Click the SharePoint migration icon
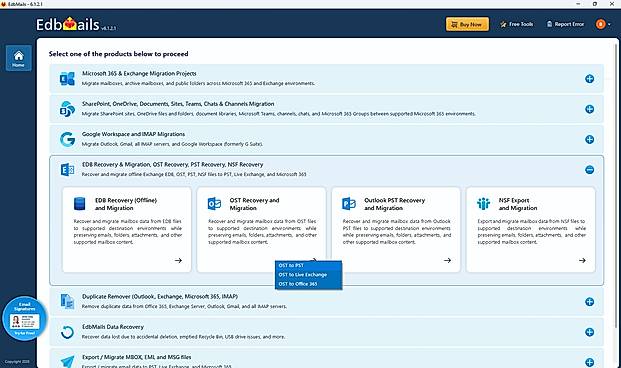 67,109
